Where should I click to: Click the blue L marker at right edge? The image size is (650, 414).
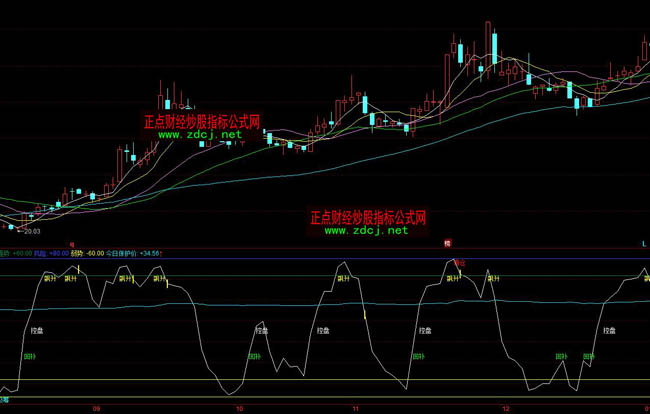coord(644,243)
